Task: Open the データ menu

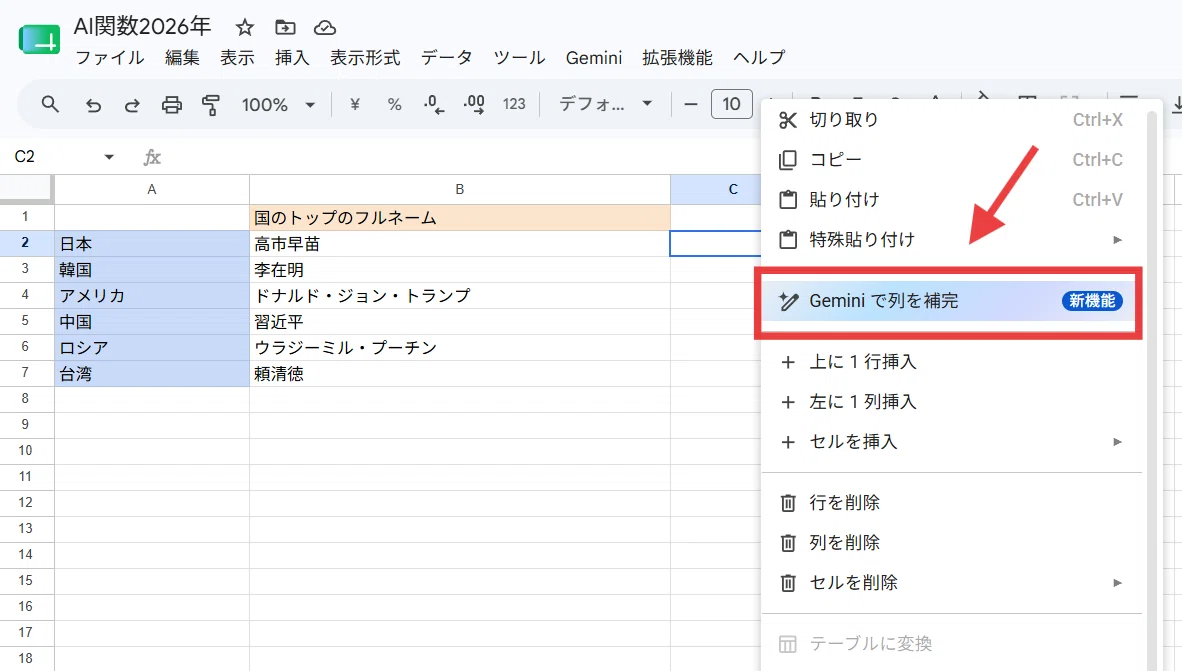Action: (447, 58)
